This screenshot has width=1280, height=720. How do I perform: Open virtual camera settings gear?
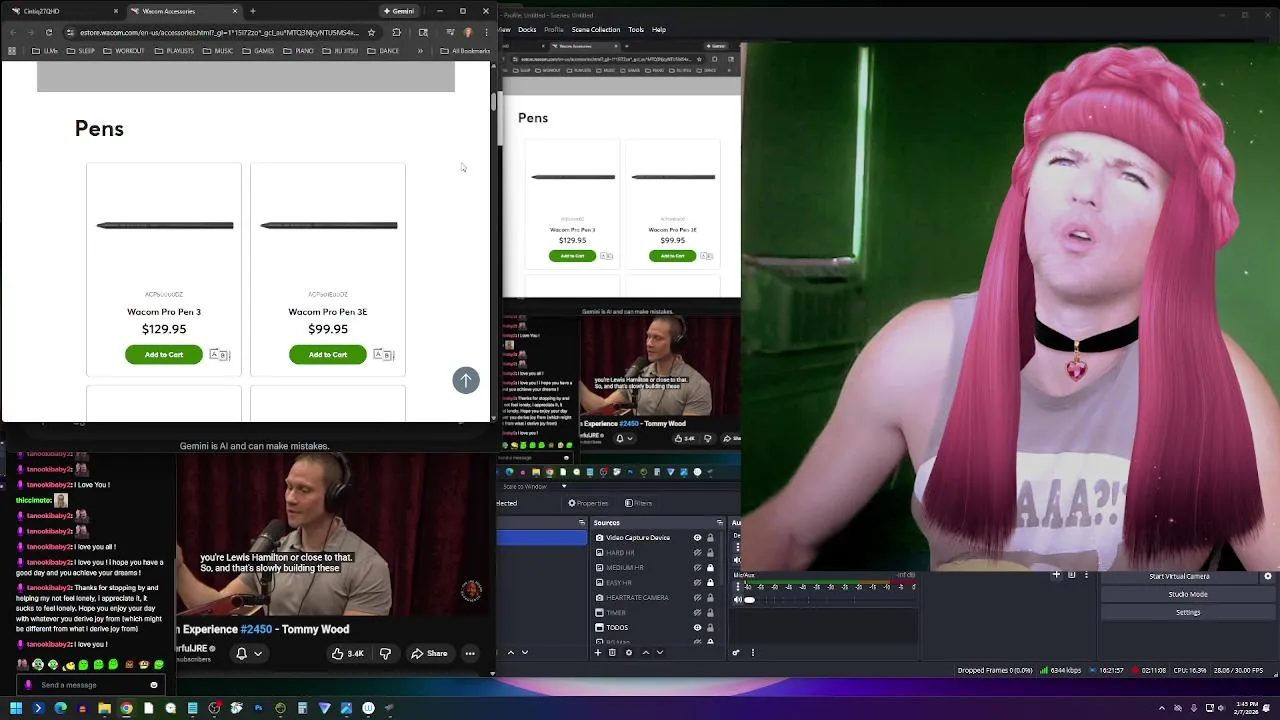1268,577
